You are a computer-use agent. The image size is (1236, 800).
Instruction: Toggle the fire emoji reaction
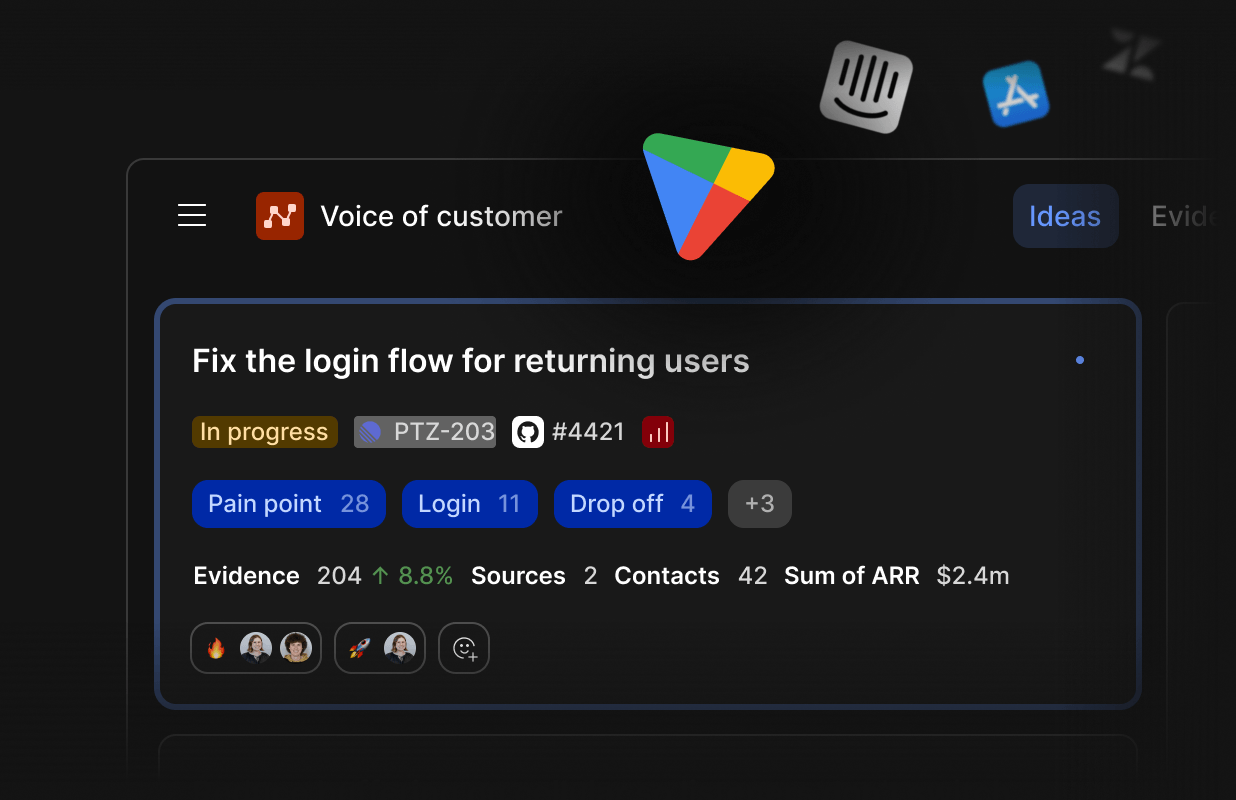tap(216, 649)
